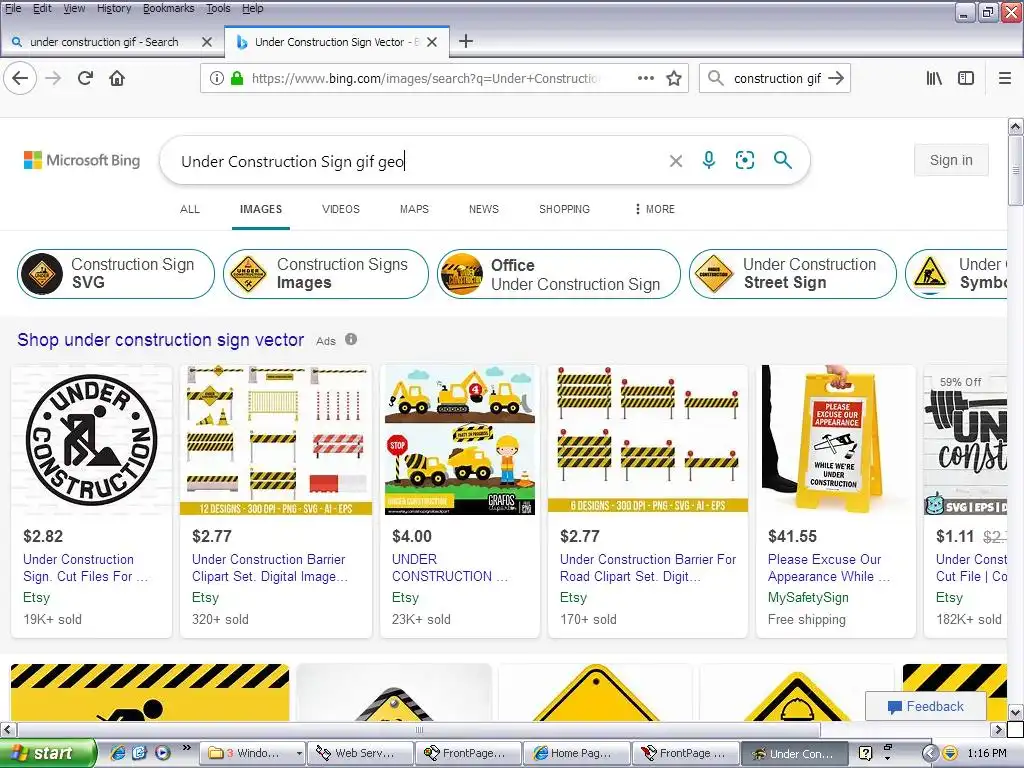Screen dimensions: 1024x768
Task: Submit toolbar search with the go arrow
Action: coord(835,78)
